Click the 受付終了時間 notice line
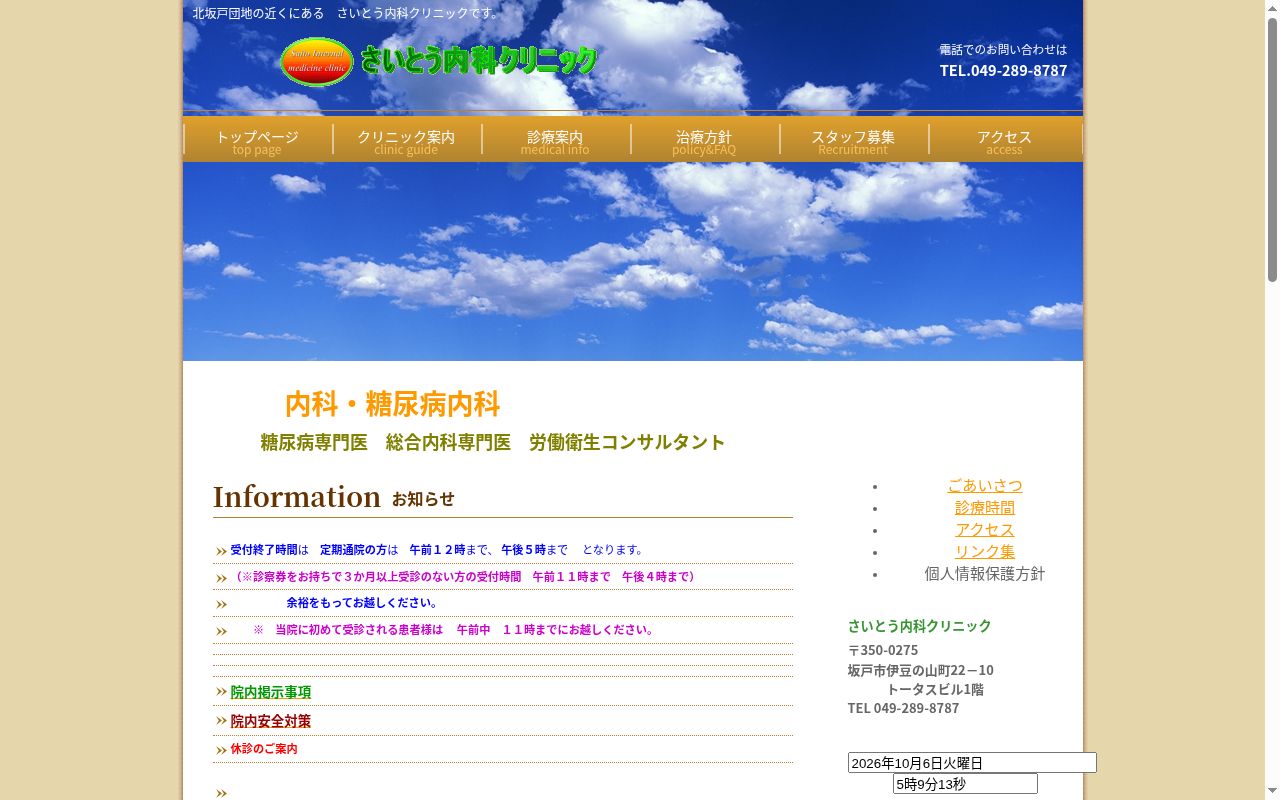 [439, 550]
